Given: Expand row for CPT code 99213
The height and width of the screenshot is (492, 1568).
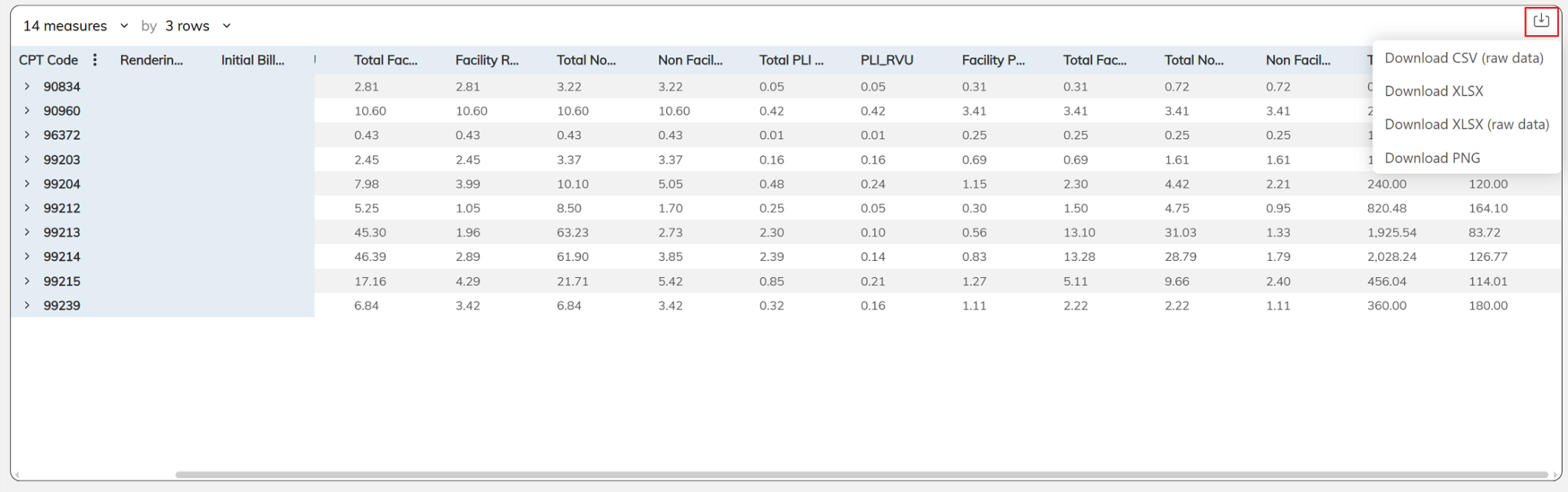Looking at the screenshot, I should click(27, 232).
